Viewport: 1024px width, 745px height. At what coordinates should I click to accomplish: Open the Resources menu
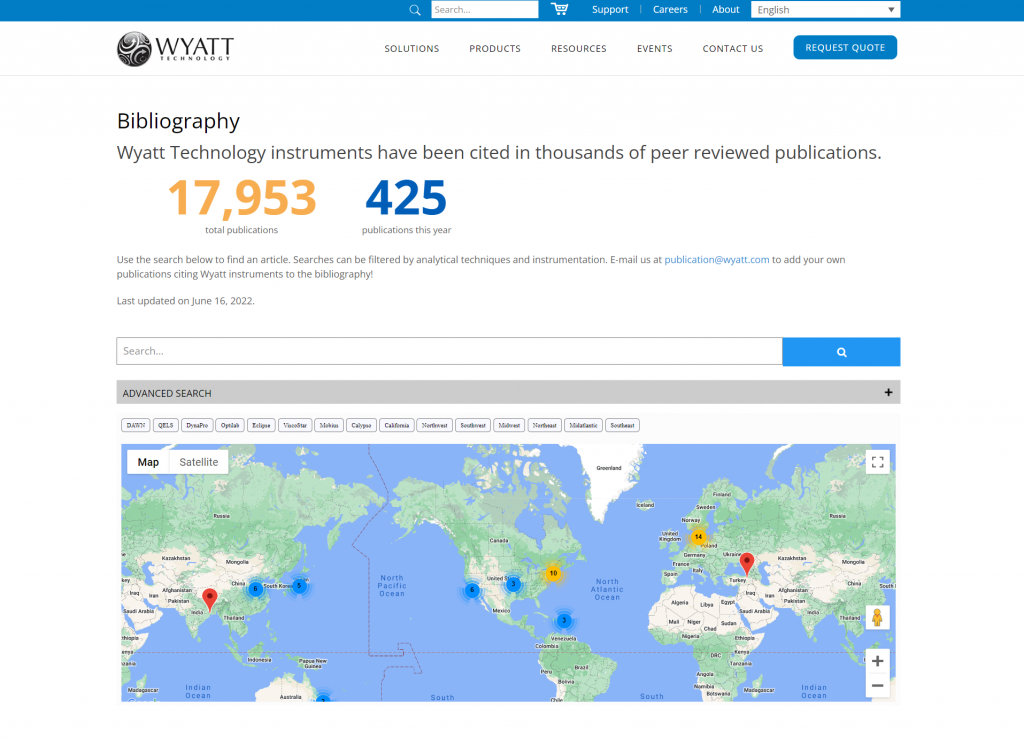pyautogui.click(x=578, y=49)
